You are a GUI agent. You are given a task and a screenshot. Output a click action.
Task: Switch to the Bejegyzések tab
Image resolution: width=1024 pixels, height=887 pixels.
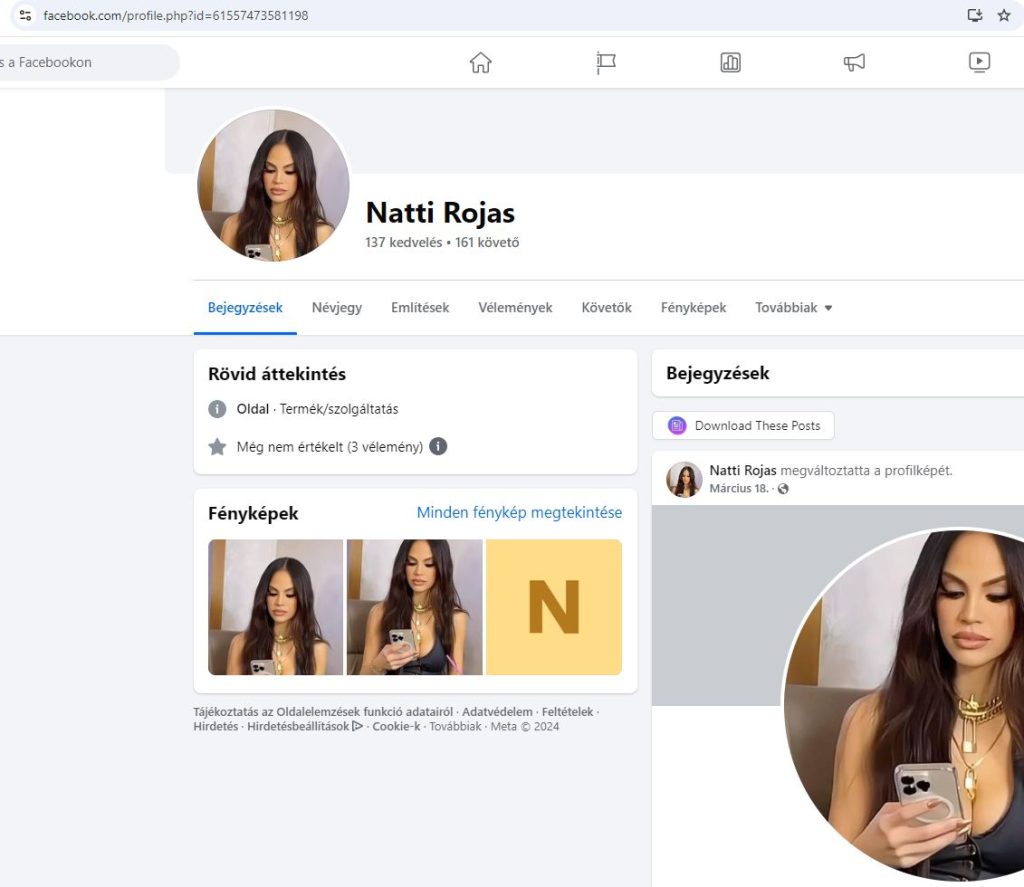click(x=245, y=308)
